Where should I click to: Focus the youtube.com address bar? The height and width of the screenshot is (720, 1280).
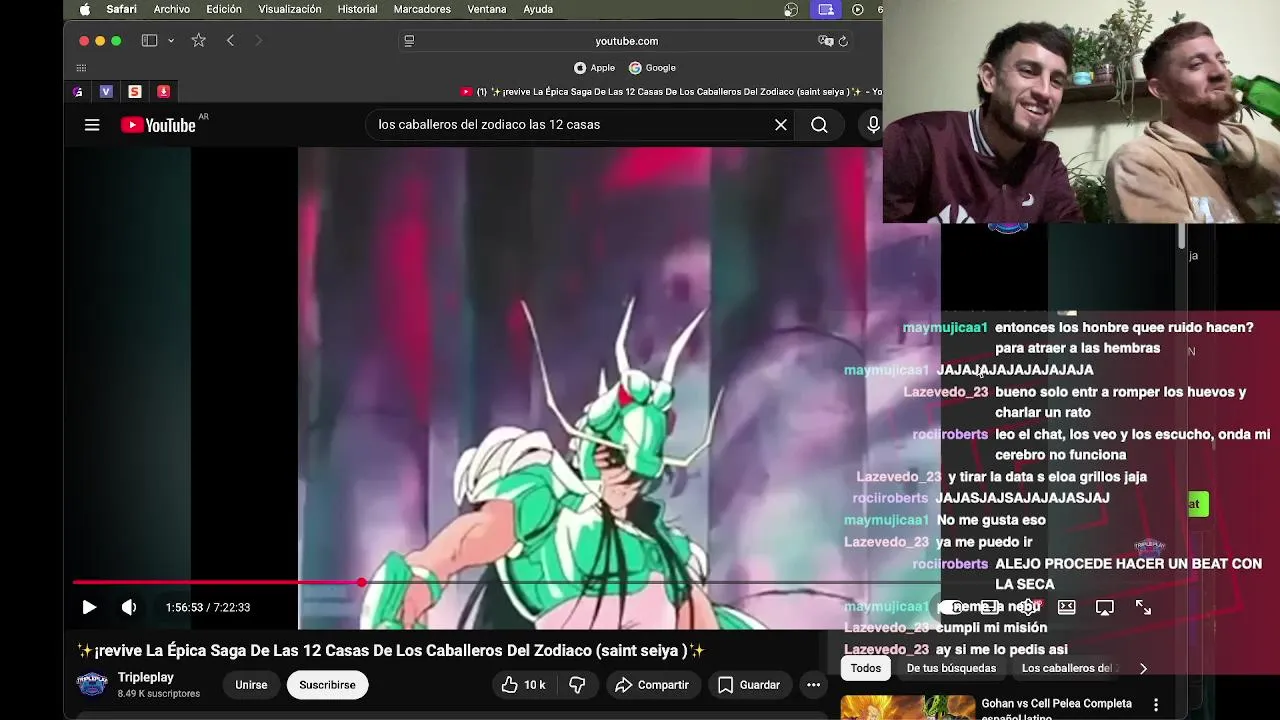[626, 41]
